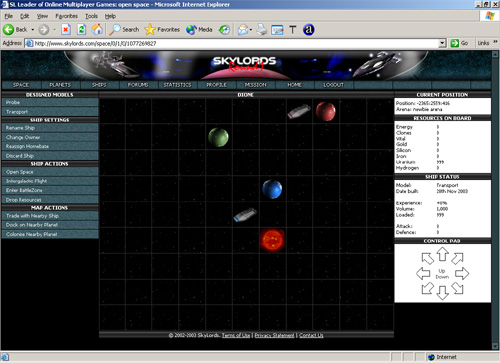Open the Mail button dropdown arrow
This screenshot has width=500, height=363.
[x=251, y=30]
